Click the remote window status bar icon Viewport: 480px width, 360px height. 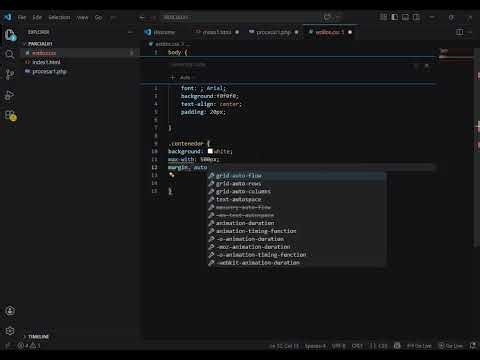click(x=8, y=346)
